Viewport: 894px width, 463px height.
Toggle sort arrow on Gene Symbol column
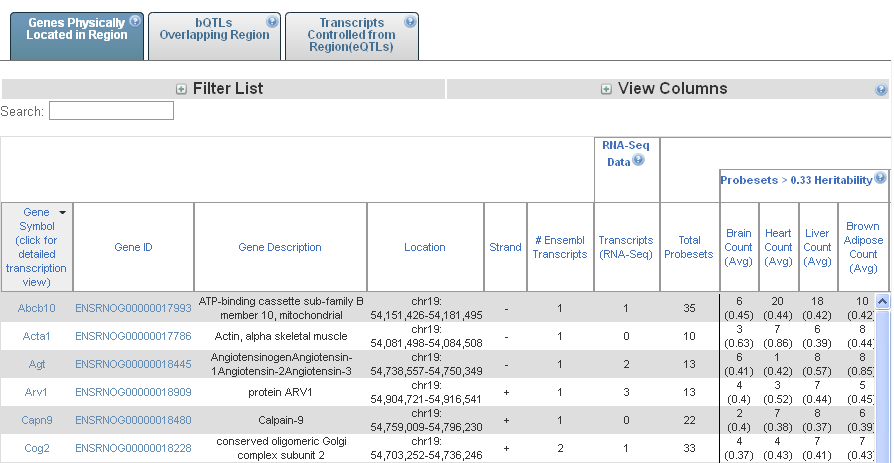[62, 213]
